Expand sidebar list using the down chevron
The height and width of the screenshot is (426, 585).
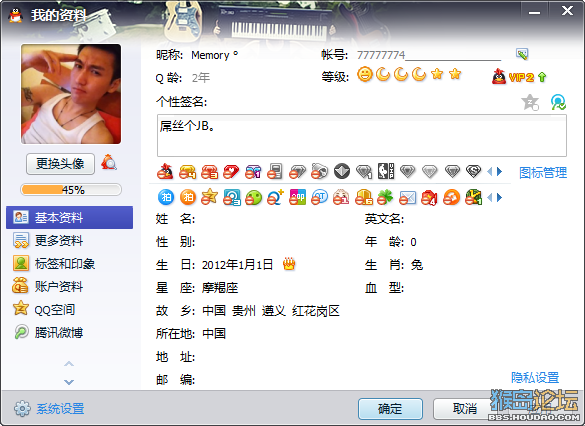[x=69, y=382]
